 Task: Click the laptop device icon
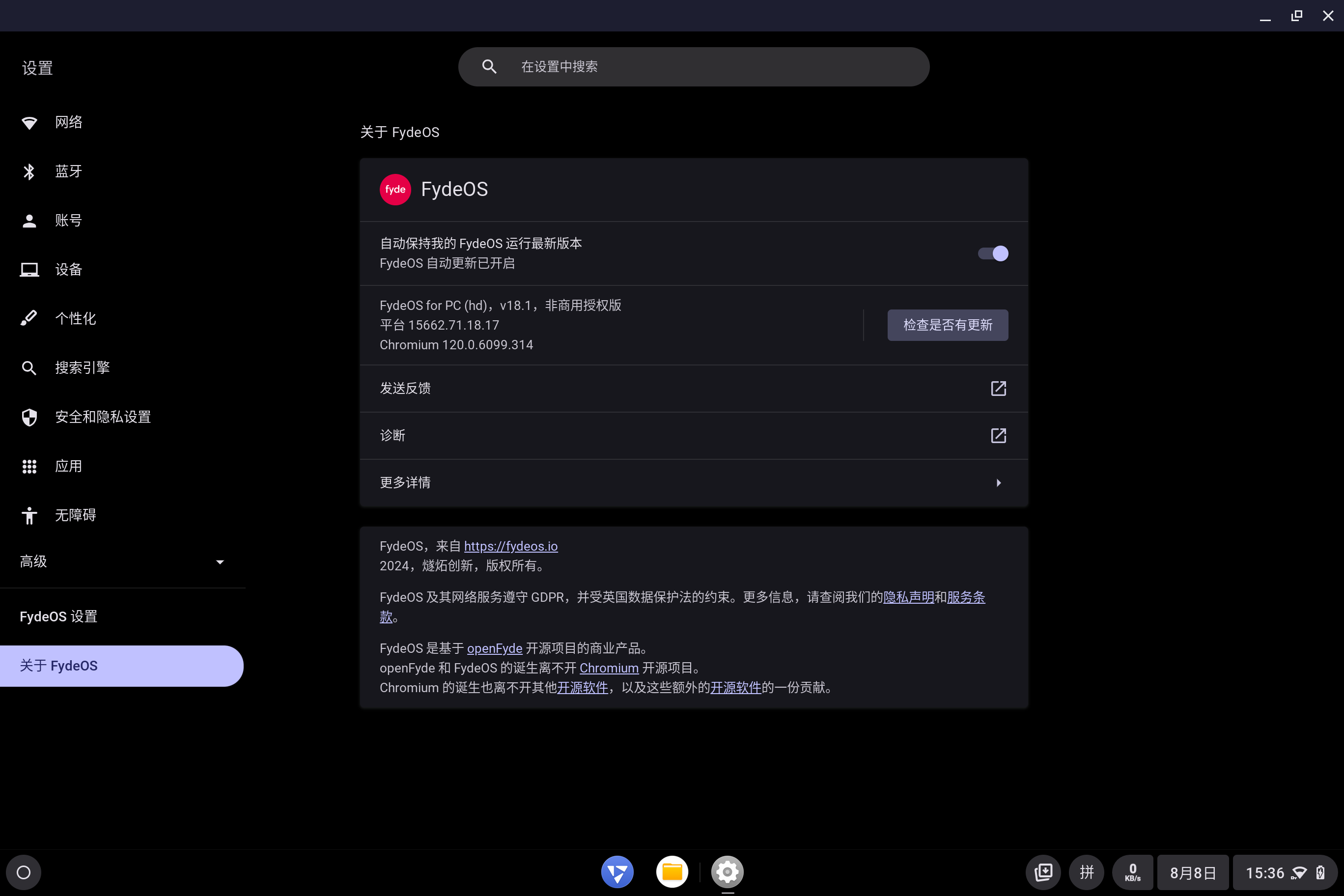pyautogui.click(x=29, y=270)
